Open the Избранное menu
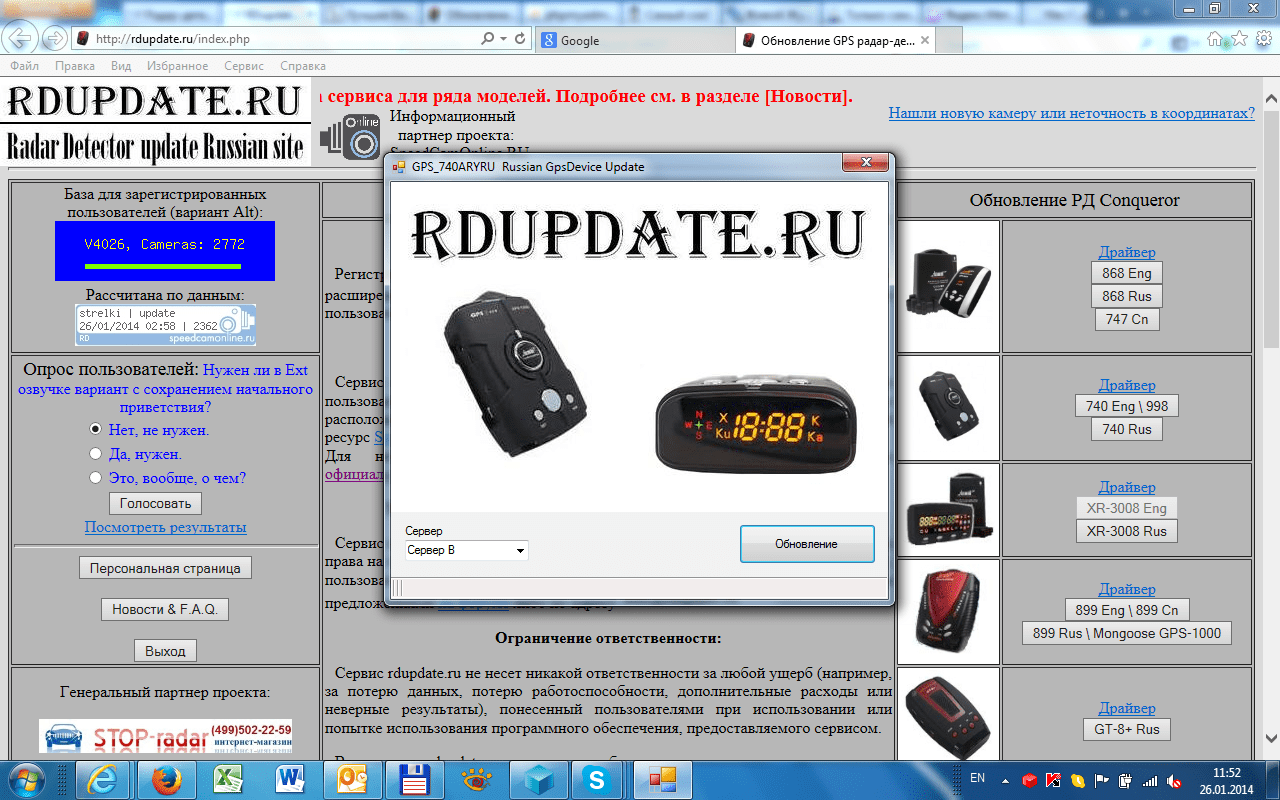The width and height of the screenshot is (1280, 800). click(177, 66)
